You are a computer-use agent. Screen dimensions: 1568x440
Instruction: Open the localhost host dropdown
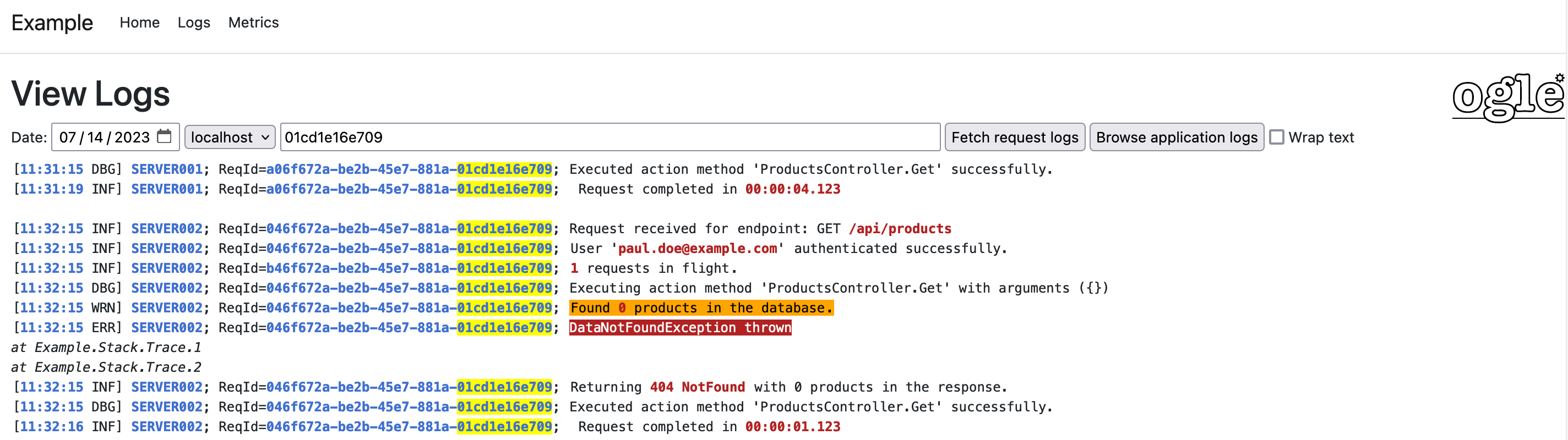coord(230,137)
